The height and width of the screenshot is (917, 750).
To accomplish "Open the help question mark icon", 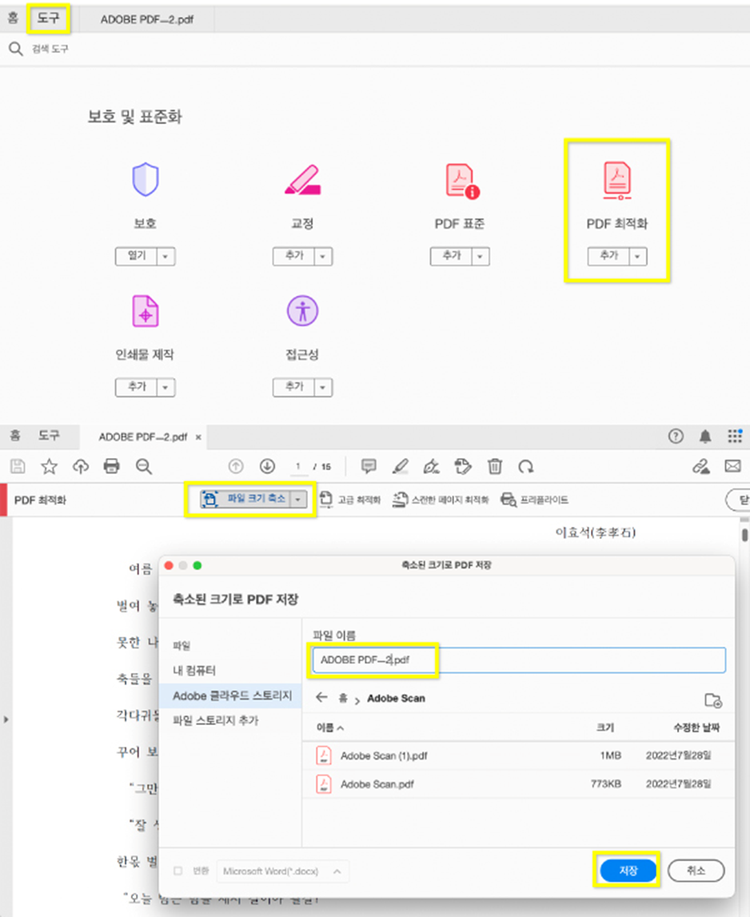I will [x=676, y=436].
